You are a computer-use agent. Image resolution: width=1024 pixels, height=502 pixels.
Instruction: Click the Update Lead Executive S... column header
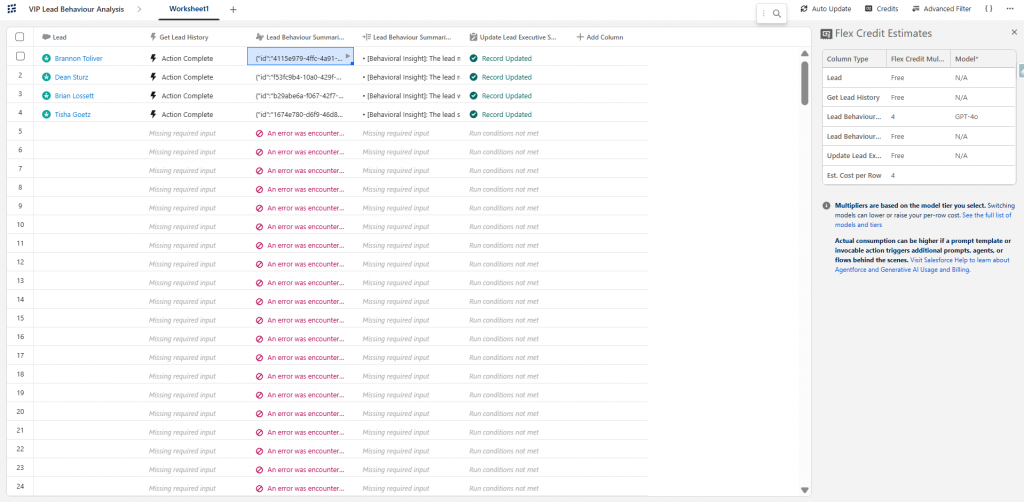(513, 37)
